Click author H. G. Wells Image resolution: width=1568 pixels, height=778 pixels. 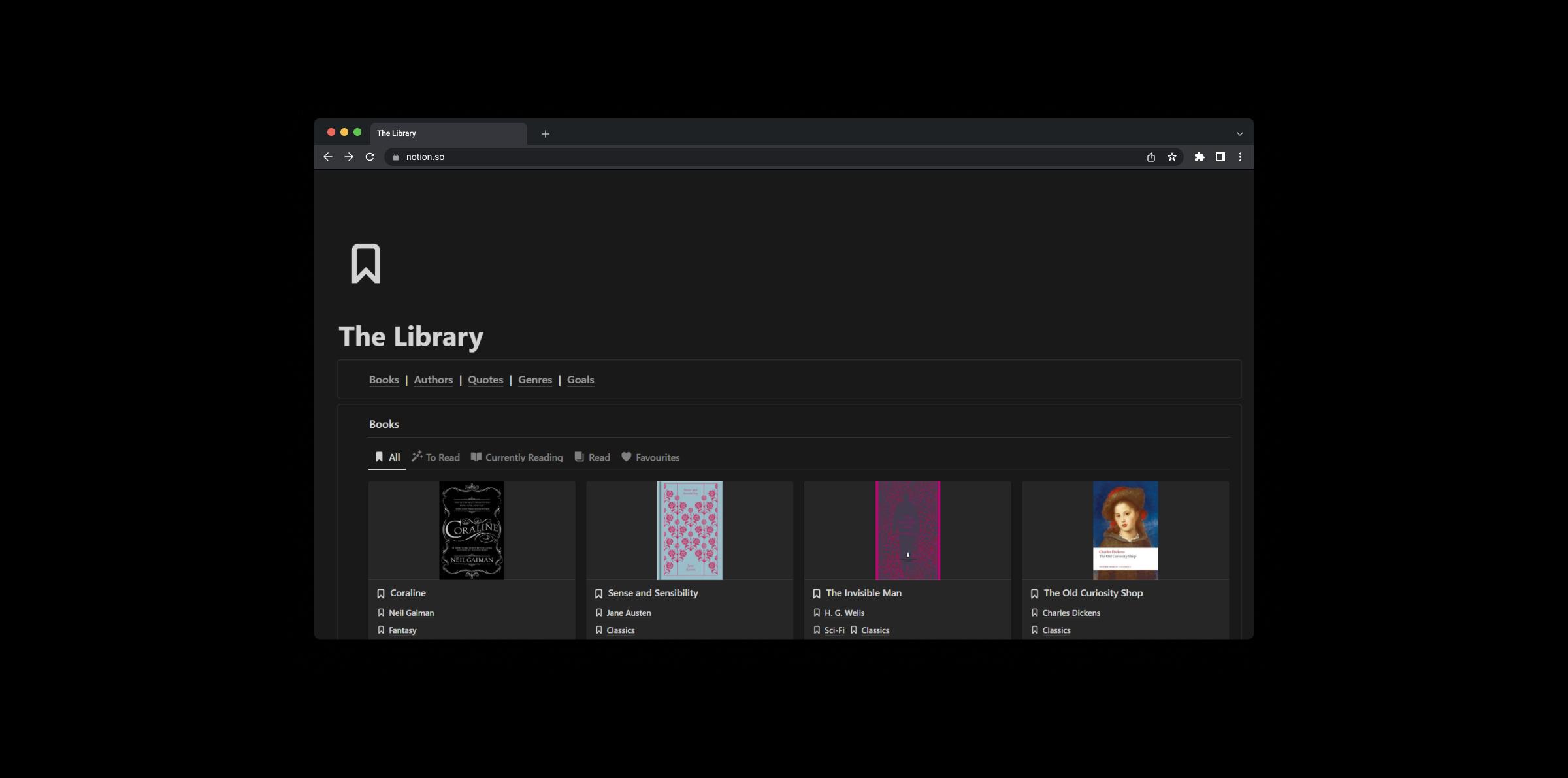pyautogui.click(x=844, y=613)
